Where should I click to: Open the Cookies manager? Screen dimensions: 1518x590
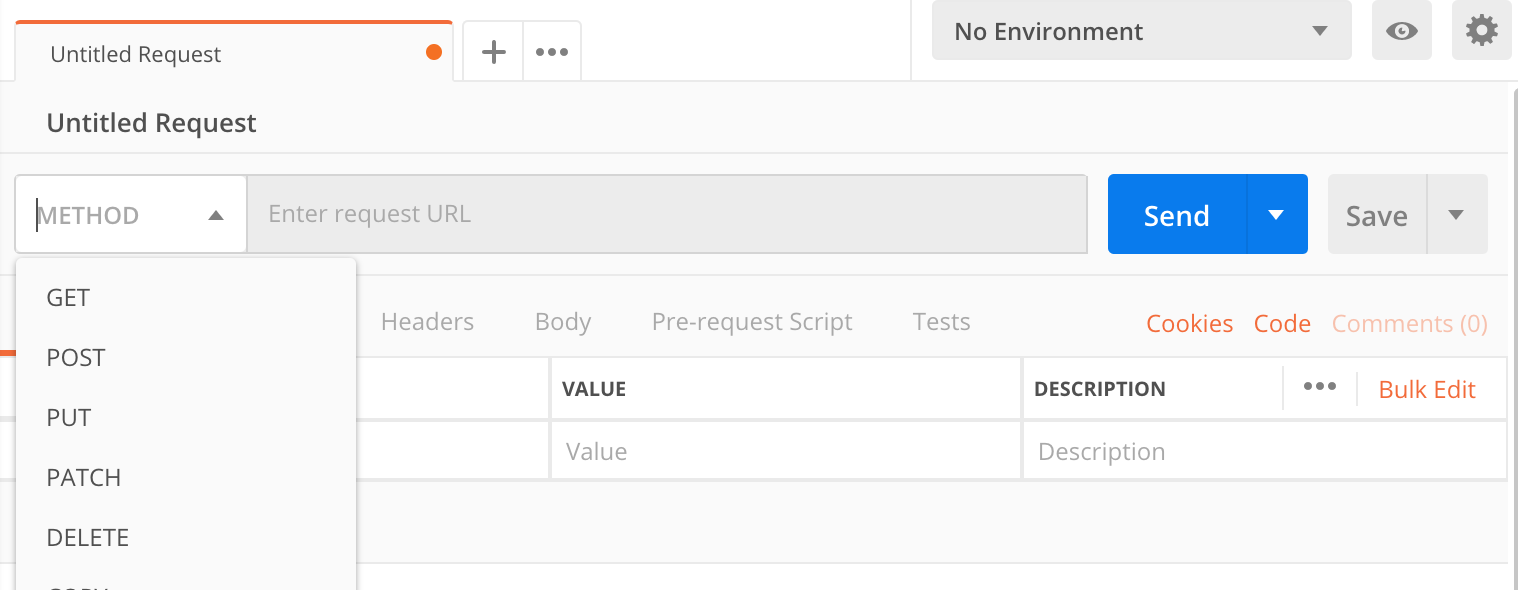[1189, 323]
